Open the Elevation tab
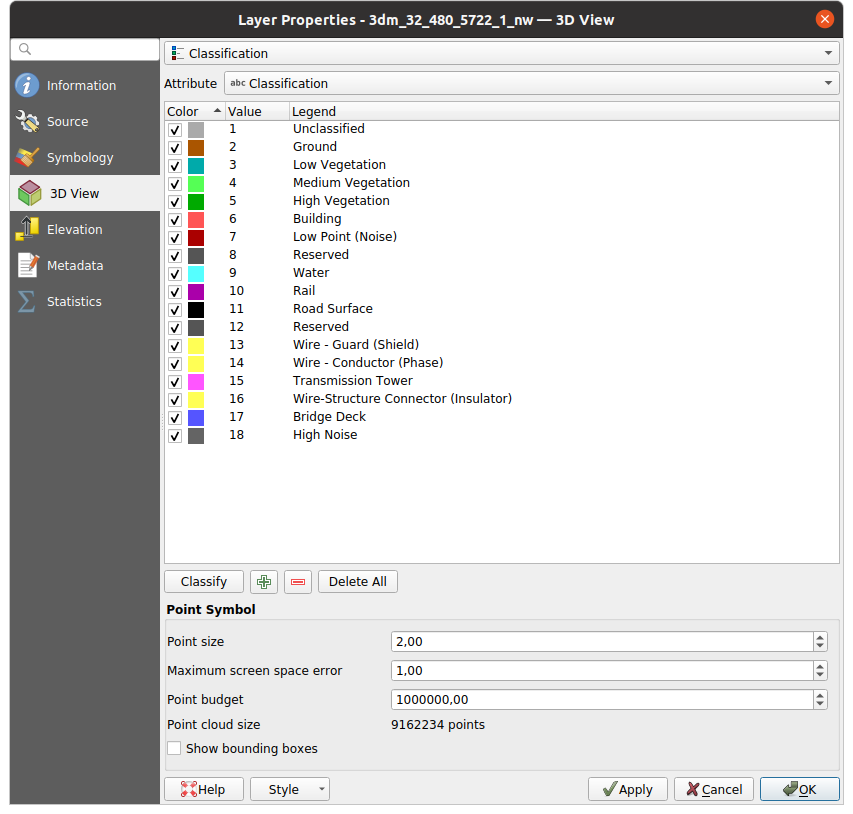 [85, 229]
